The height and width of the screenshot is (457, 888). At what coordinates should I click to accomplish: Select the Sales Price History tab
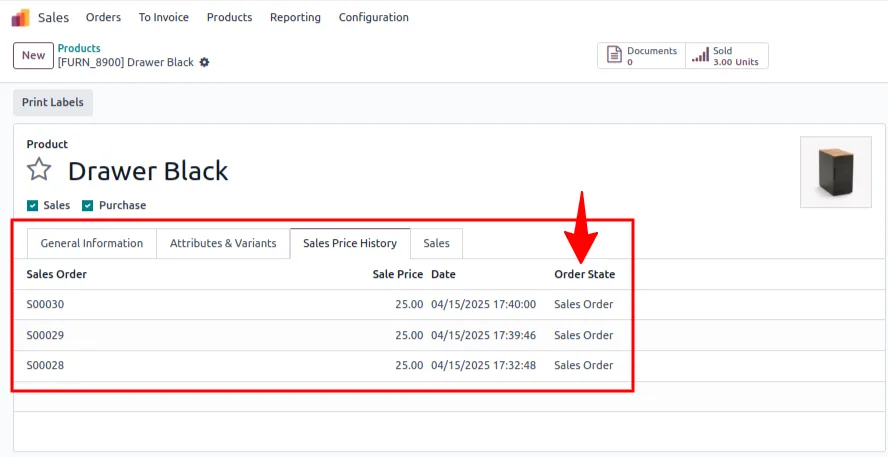tap(350, 244)
